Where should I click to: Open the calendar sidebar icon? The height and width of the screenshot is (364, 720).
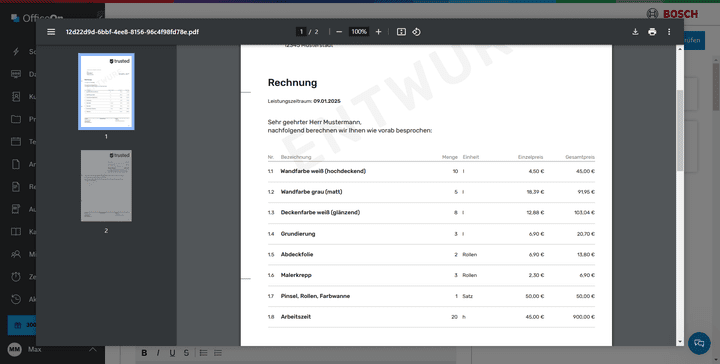[16, 141]
